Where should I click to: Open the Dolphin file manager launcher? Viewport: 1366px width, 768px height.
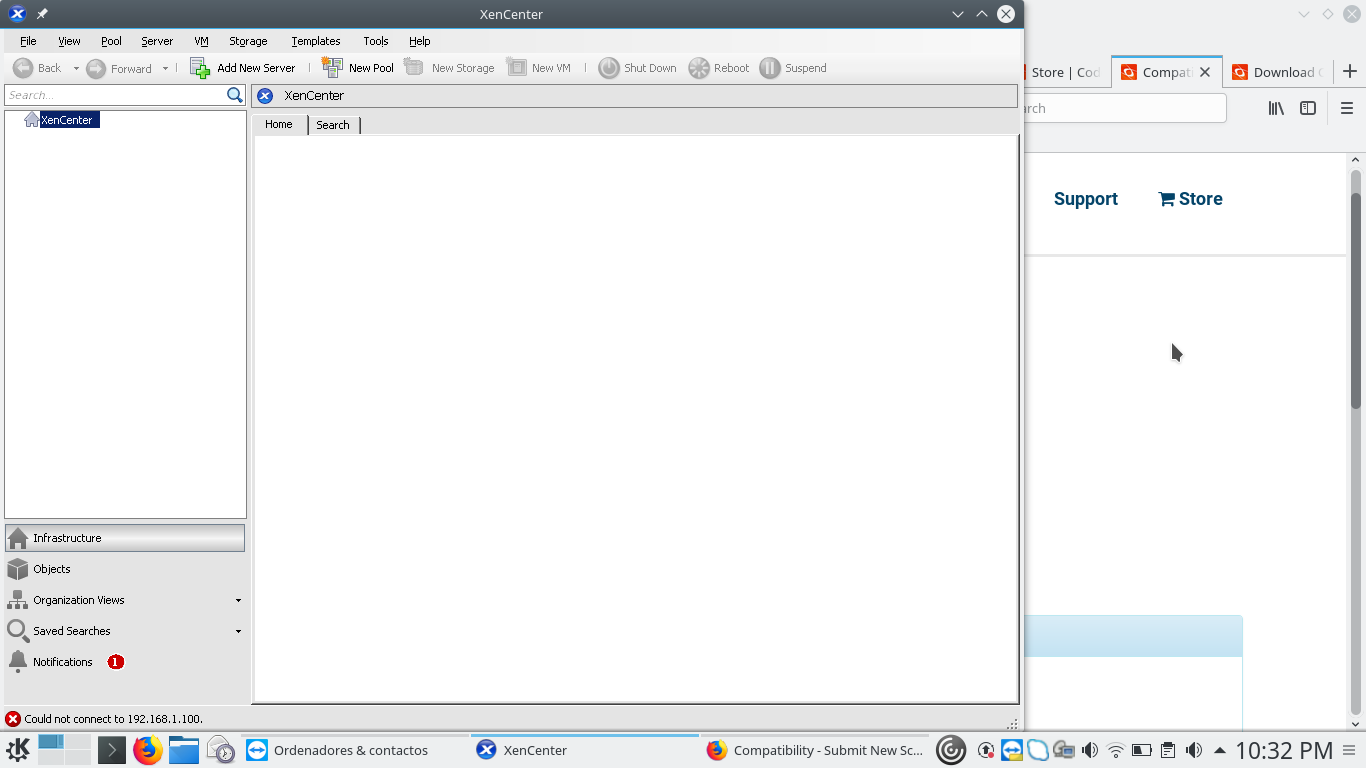coord(184,750)
